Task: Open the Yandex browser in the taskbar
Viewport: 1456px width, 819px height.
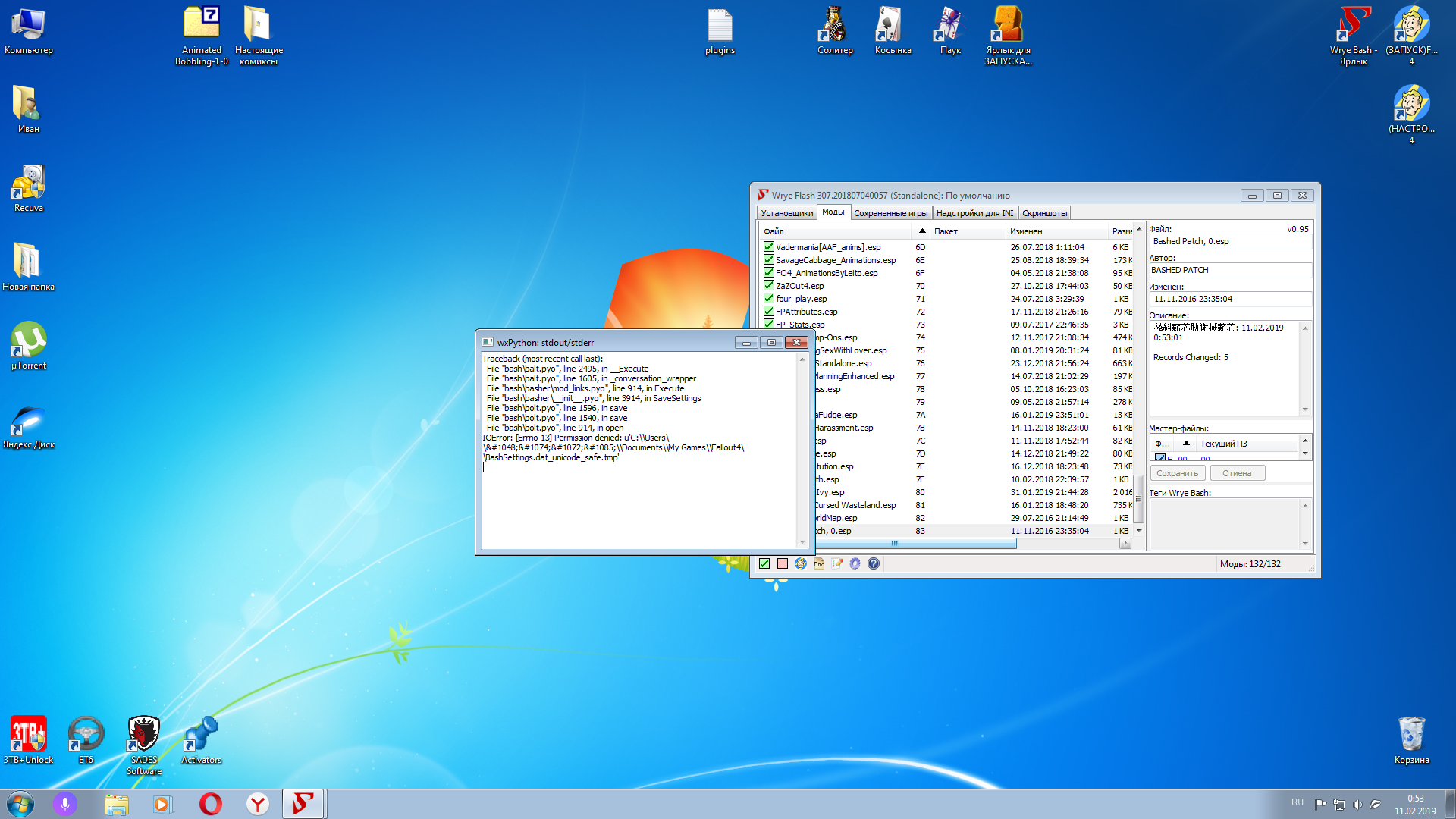Action: [x=258, y=804]
